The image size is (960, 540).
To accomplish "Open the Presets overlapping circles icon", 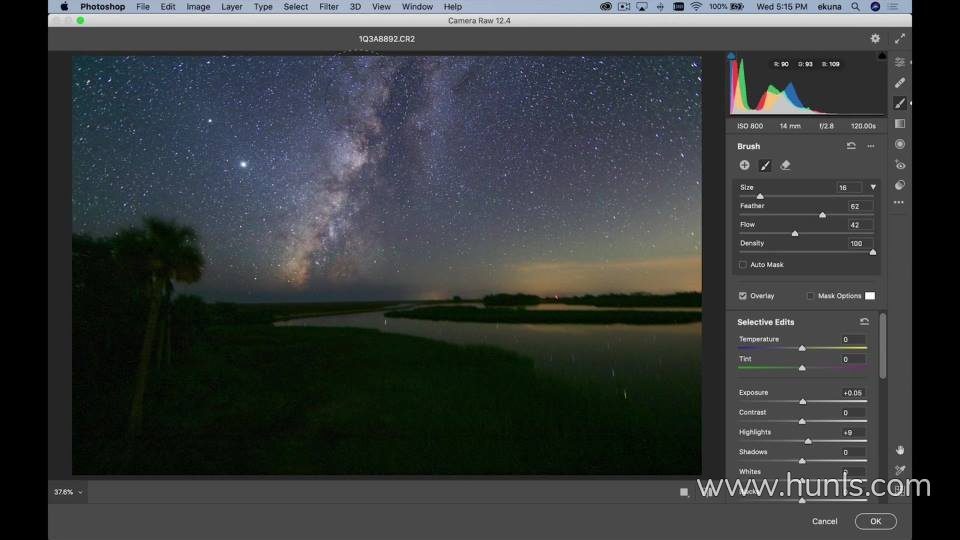I will point(899,185).
